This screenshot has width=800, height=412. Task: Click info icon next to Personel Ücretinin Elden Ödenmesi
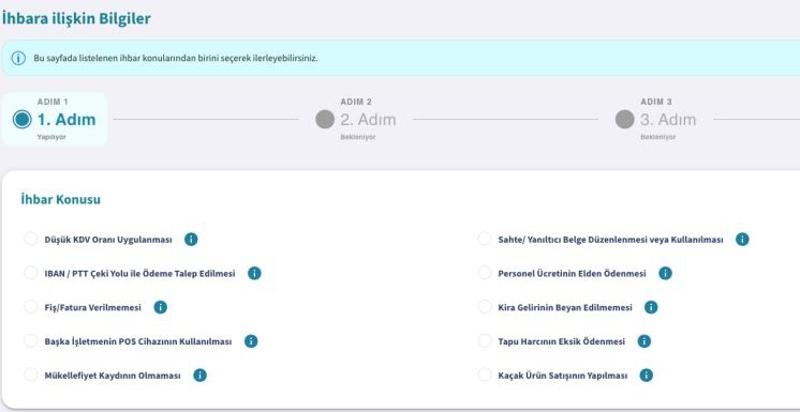pyautogui.click(x=665, y=273)
